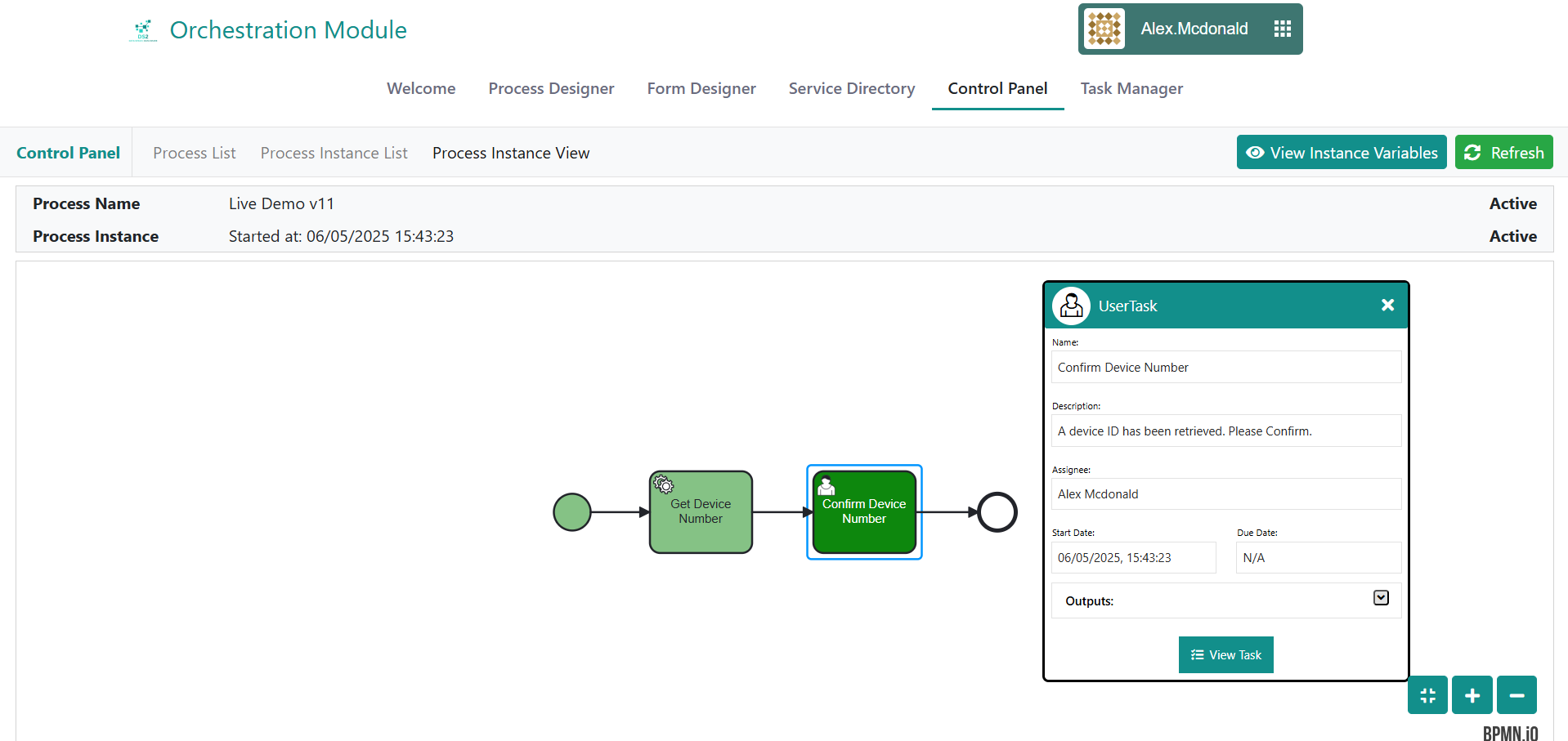The image size is (1568, 741).
Task: Switch to the Task Manager tab
Action: (x=1131, y=88)
